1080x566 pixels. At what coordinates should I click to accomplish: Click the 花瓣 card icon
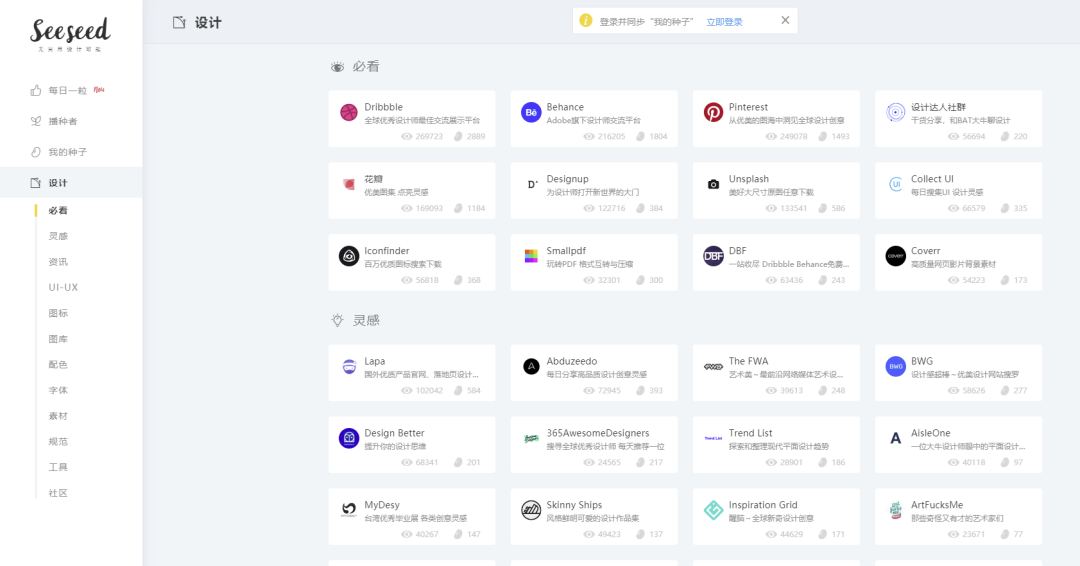coord(349,184)
